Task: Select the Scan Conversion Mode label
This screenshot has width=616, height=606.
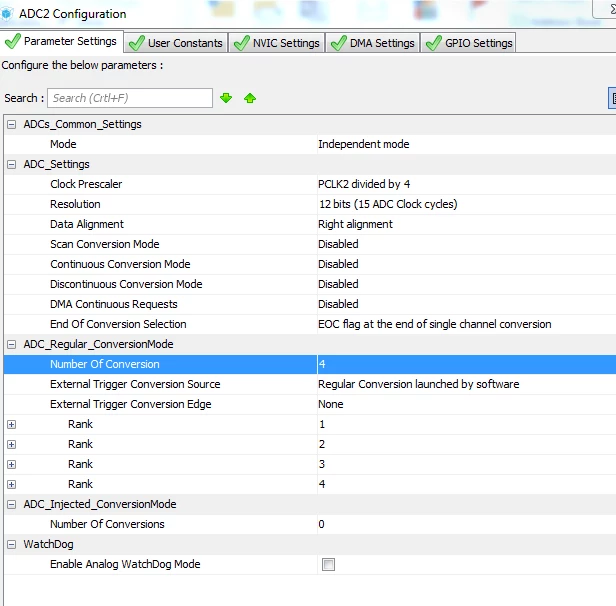Action: [x=104, y=244]
